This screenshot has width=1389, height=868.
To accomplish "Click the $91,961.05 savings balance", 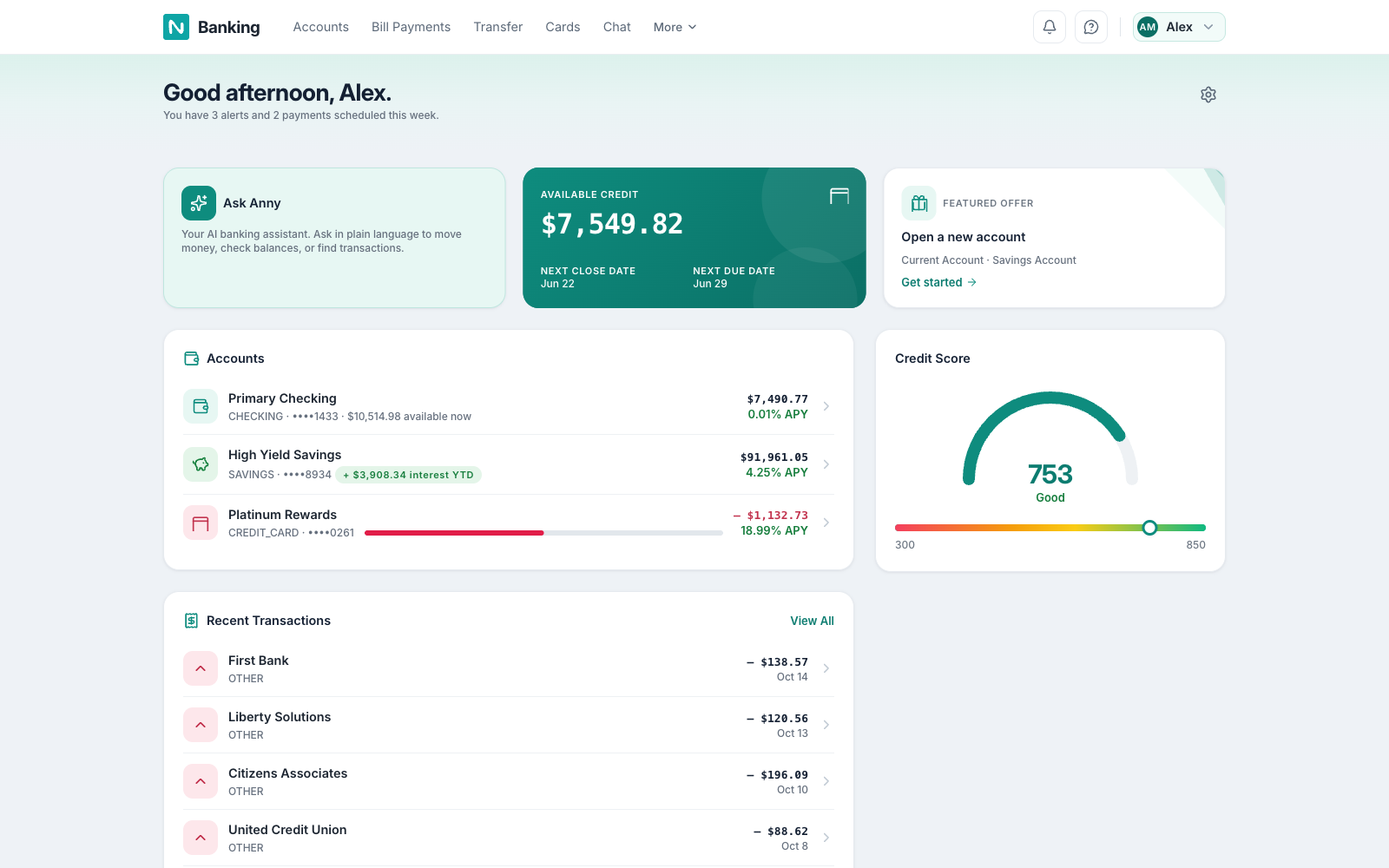I will [774, 457].
